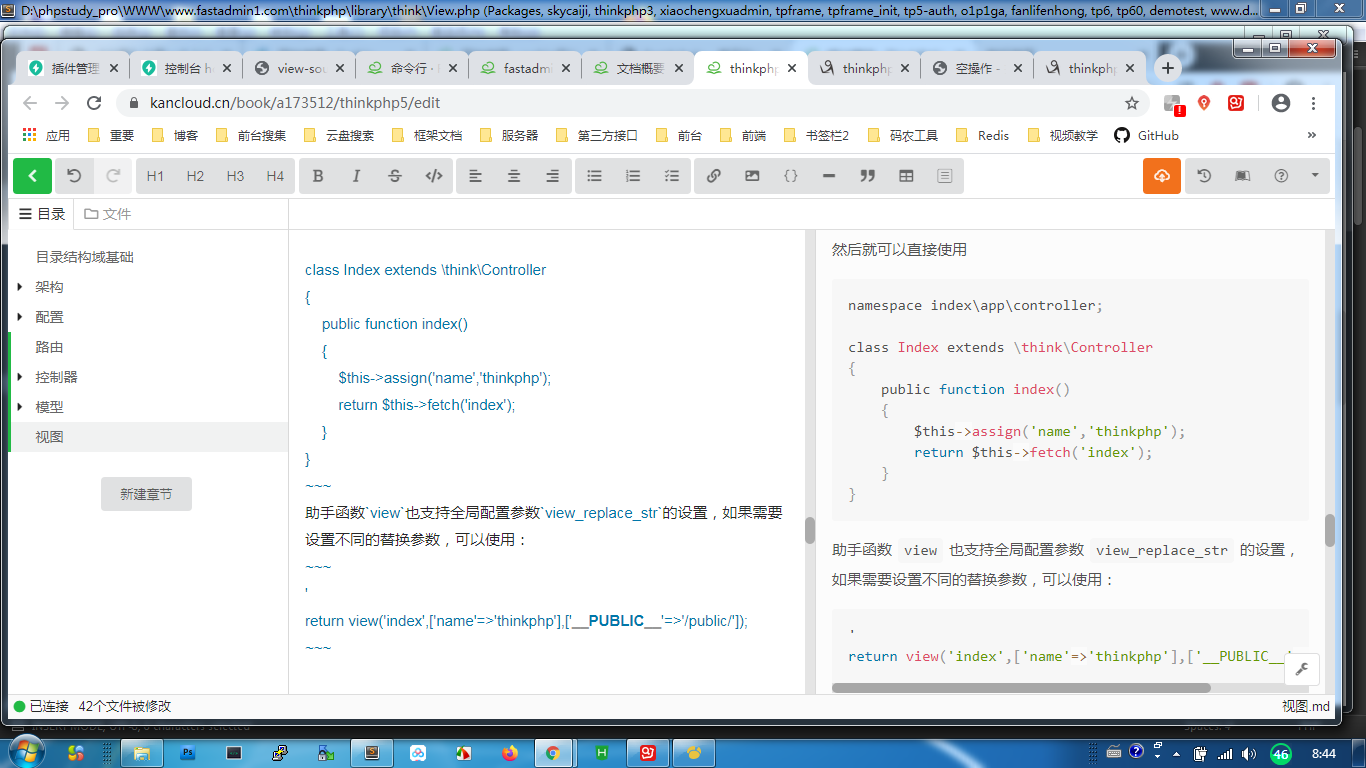Expand the 控制器 tree node

click(x=20, y=377)
